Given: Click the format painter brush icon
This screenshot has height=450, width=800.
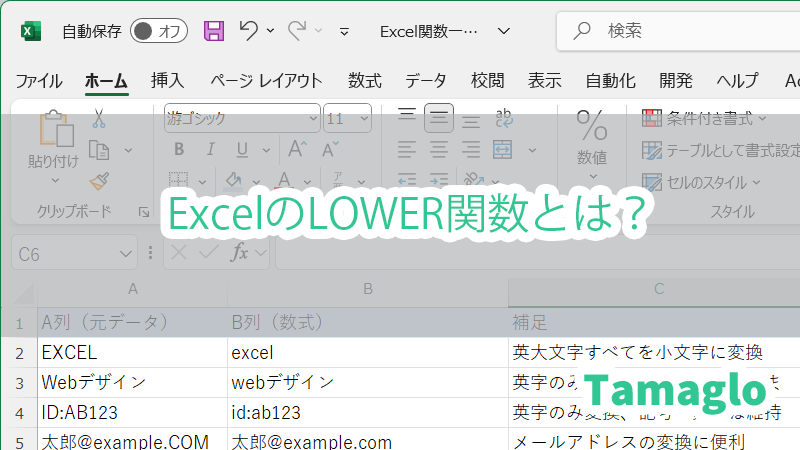Looking at the screenshot, I should [98, 181].
